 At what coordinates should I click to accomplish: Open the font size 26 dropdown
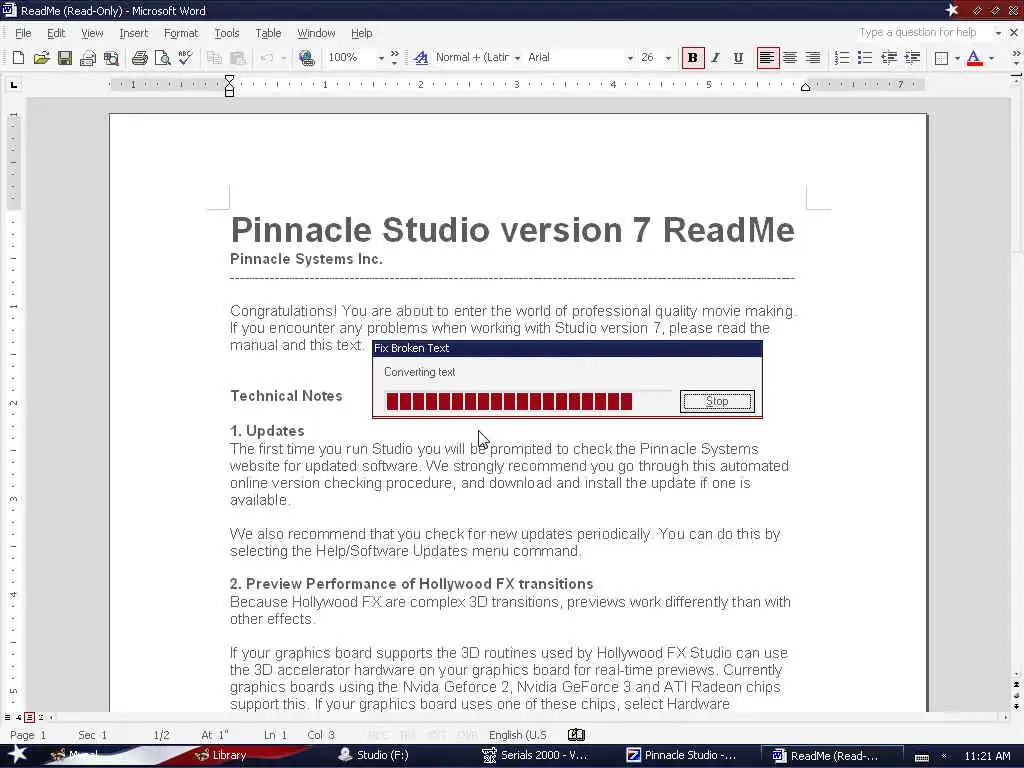coord(668,58)
